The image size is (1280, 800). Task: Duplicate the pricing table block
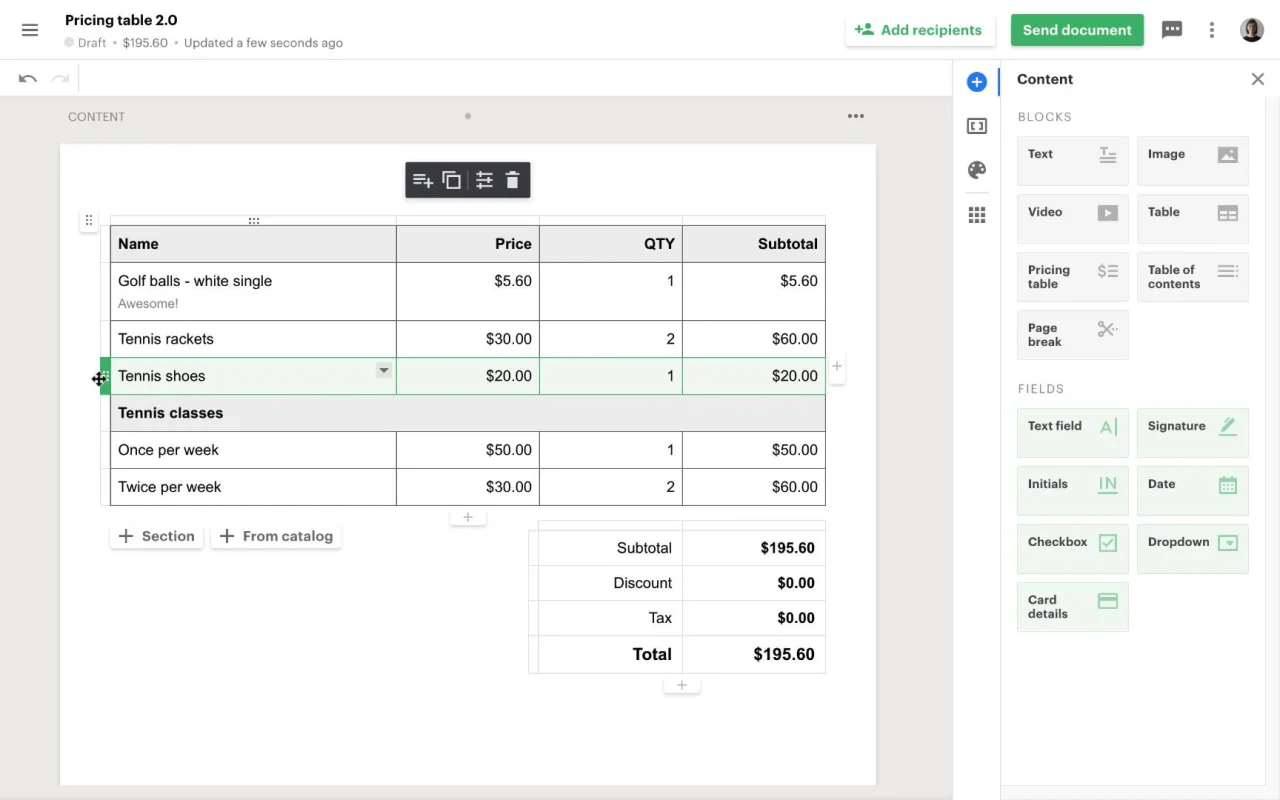(x=452, y=181)
